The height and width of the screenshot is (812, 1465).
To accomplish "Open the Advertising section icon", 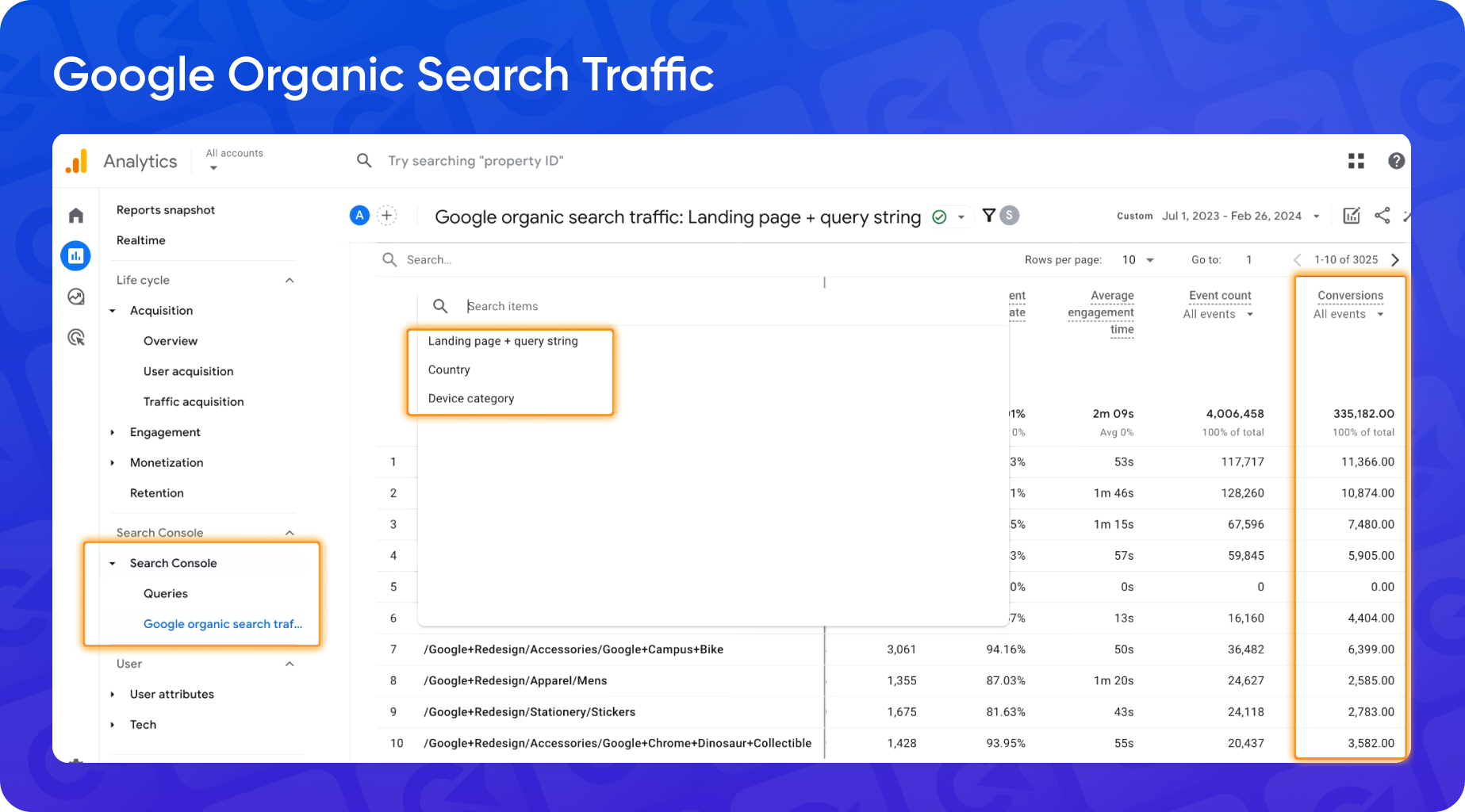I will click(x=75, y=337).
